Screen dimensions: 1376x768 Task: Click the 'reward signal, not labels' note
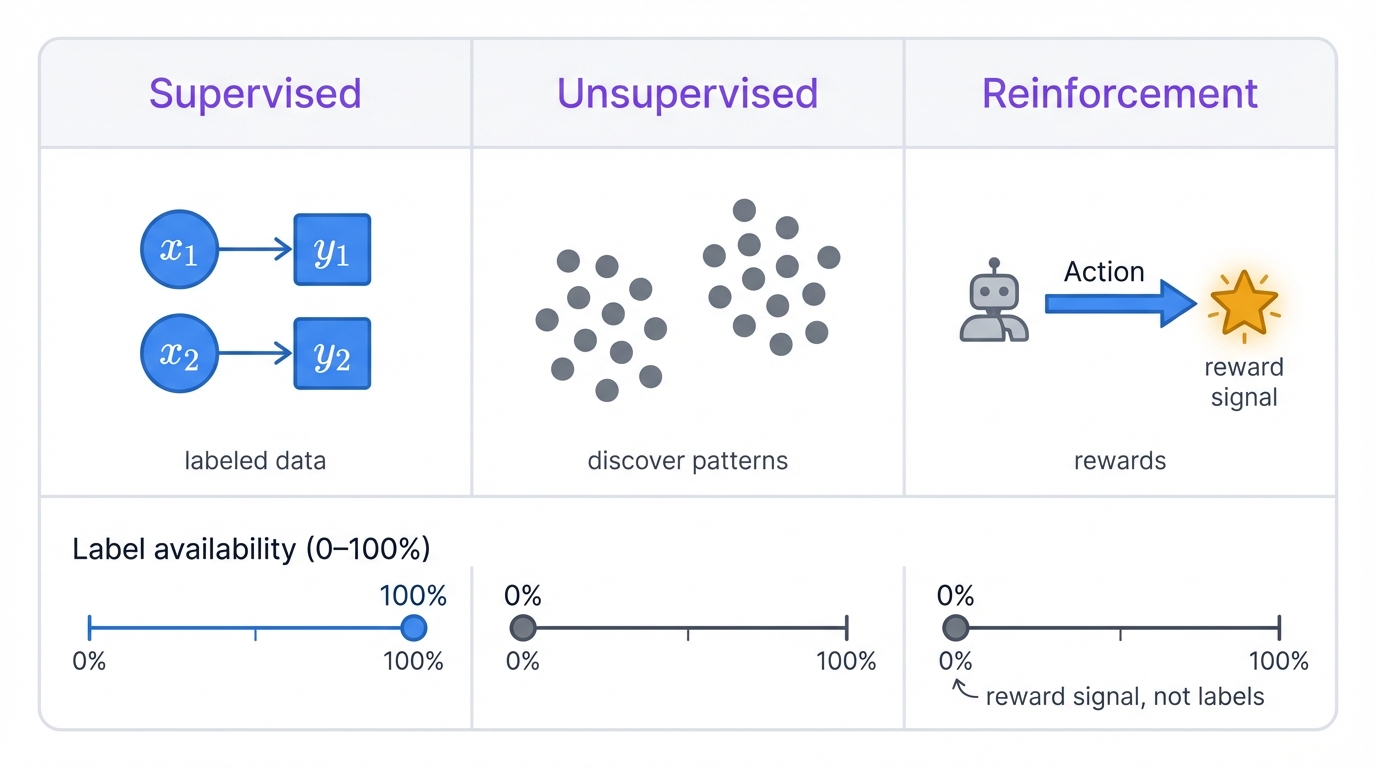tap(1125, 697)
